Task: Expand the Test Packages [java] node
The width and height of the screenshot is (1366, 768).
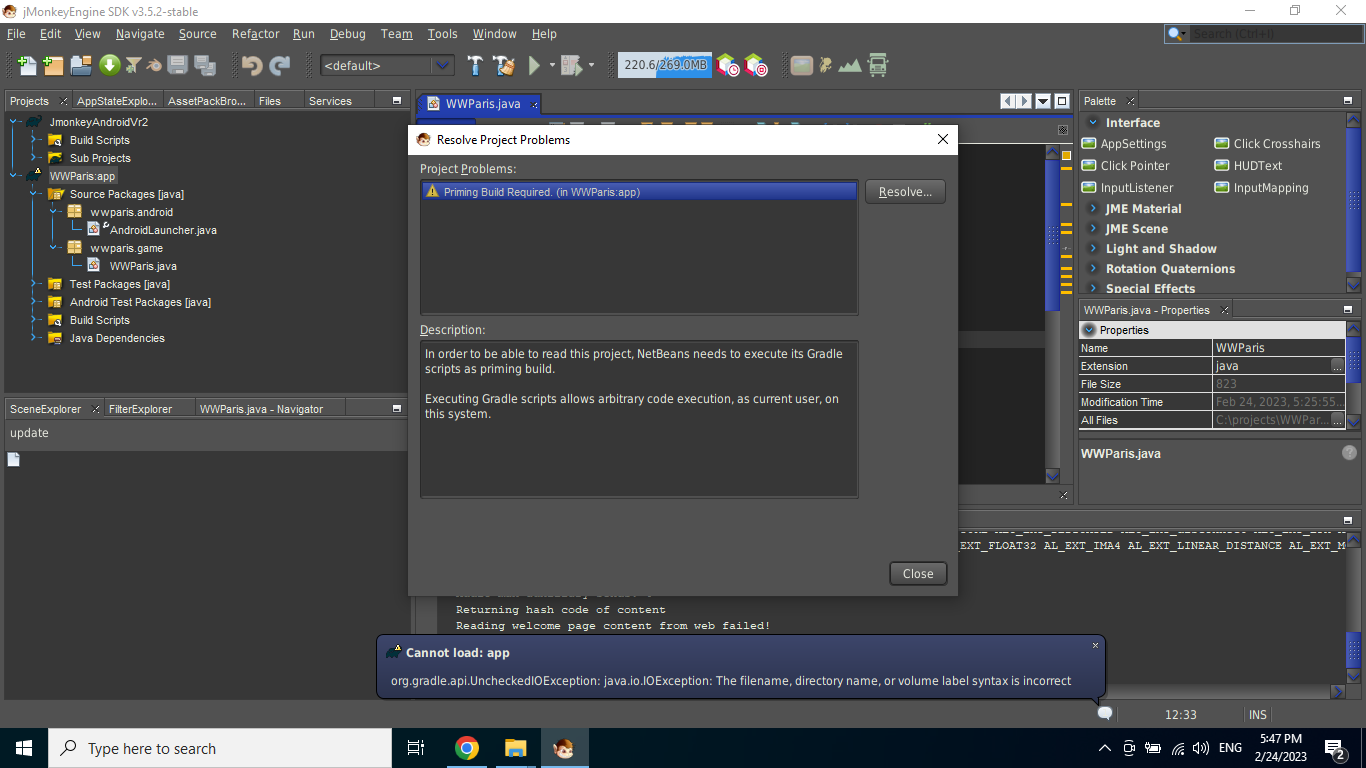Action: 33,284
